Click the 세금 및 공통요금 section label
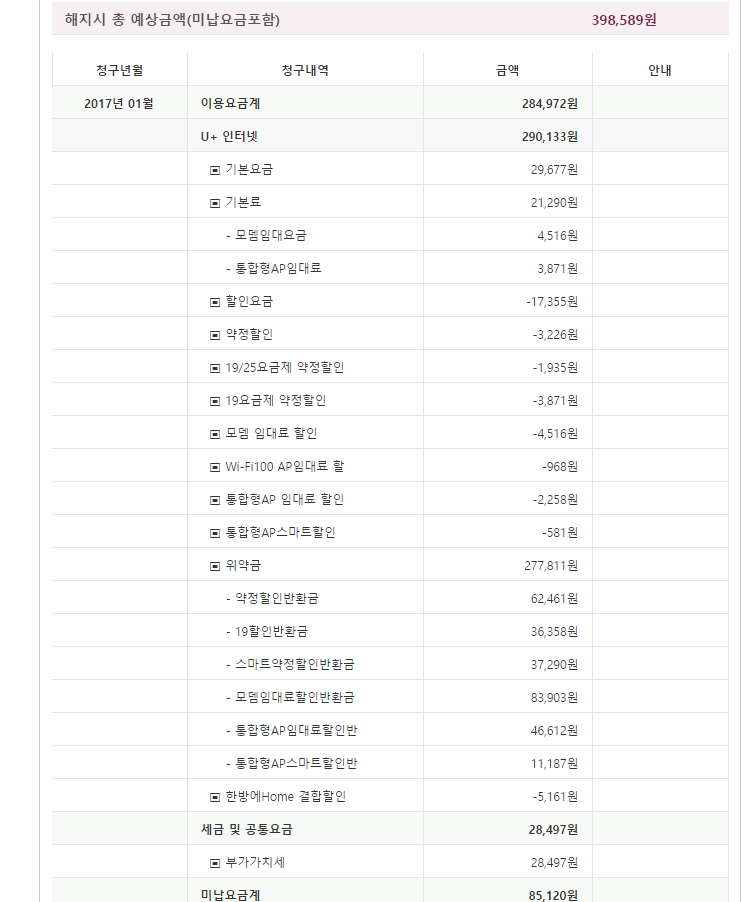Viewport: 741px width, 902px height. click(246, 829)
